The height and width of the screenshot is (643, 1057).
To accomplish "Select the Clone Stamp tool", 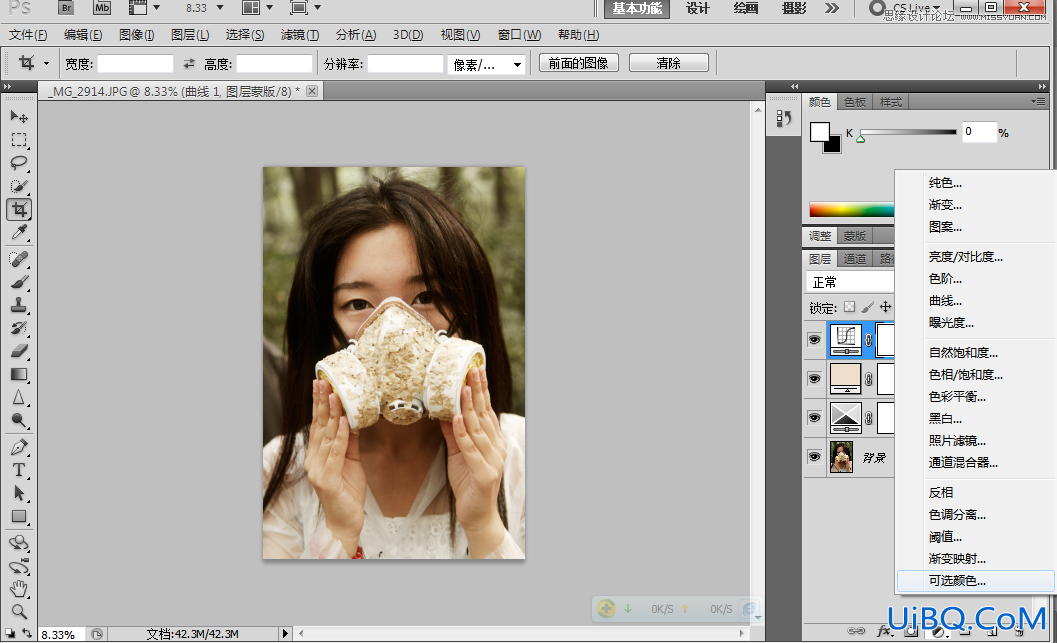I will tap(19, 305).
